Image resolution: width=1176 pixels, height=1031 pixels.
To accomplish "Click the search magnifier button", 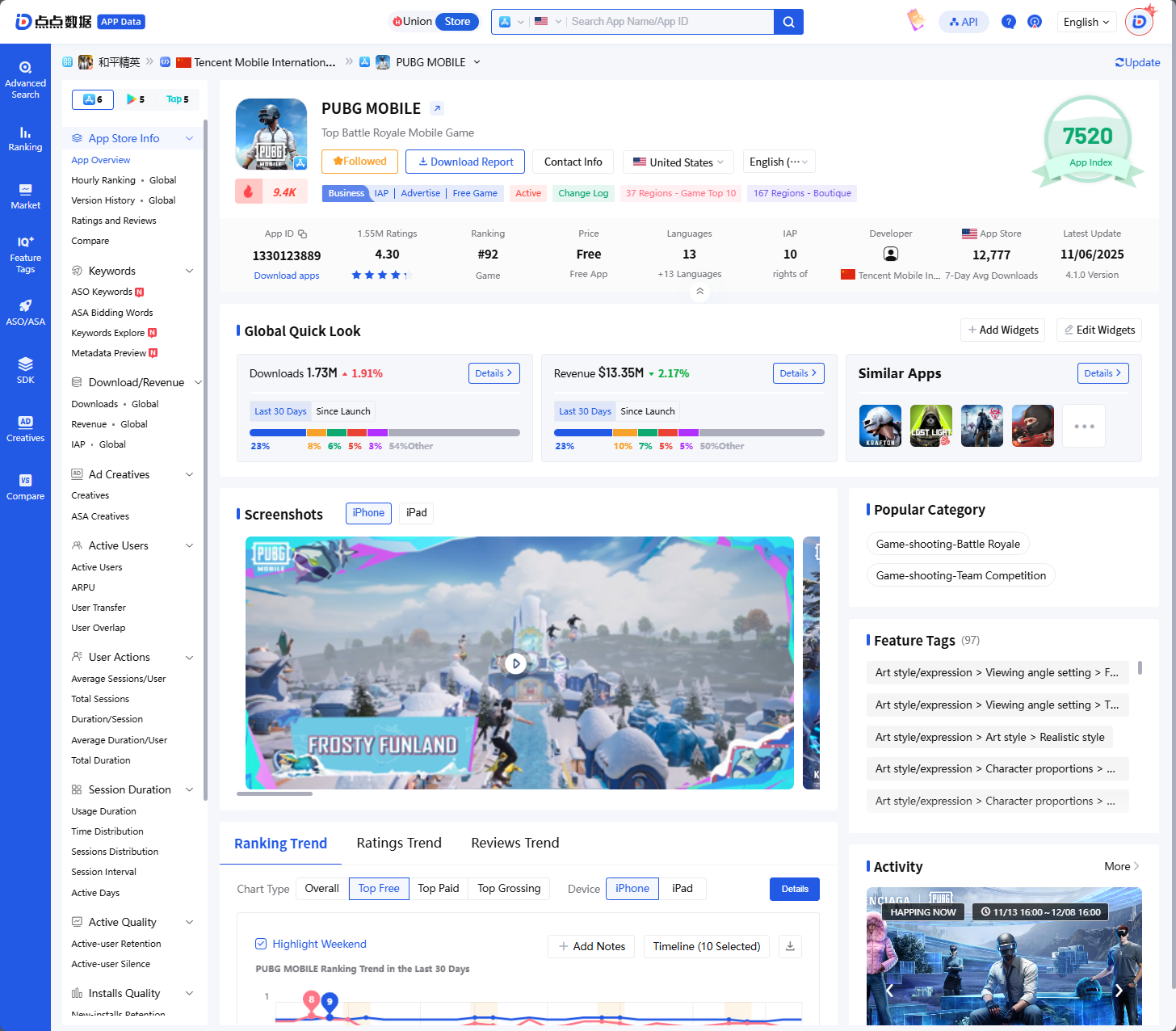I will click(x=788, y=22).
